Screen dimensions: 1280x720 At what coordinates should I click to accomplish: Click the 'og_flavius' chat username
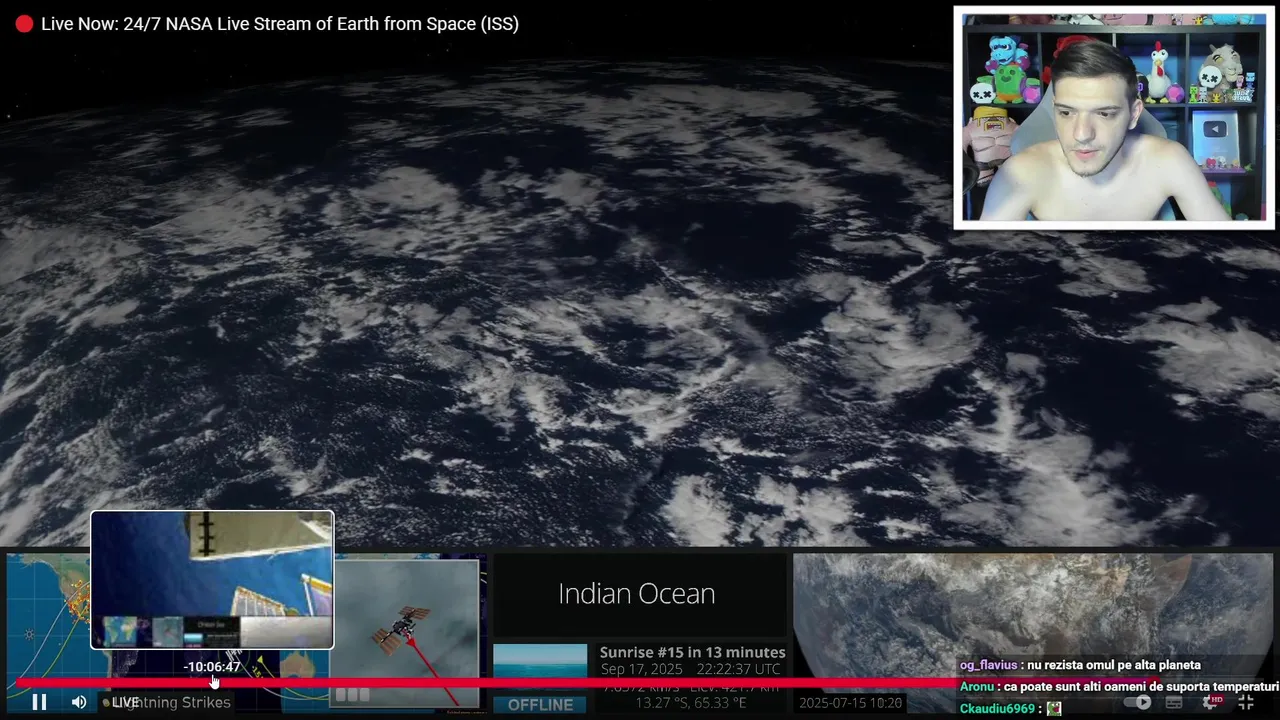[x=988, y=665]
